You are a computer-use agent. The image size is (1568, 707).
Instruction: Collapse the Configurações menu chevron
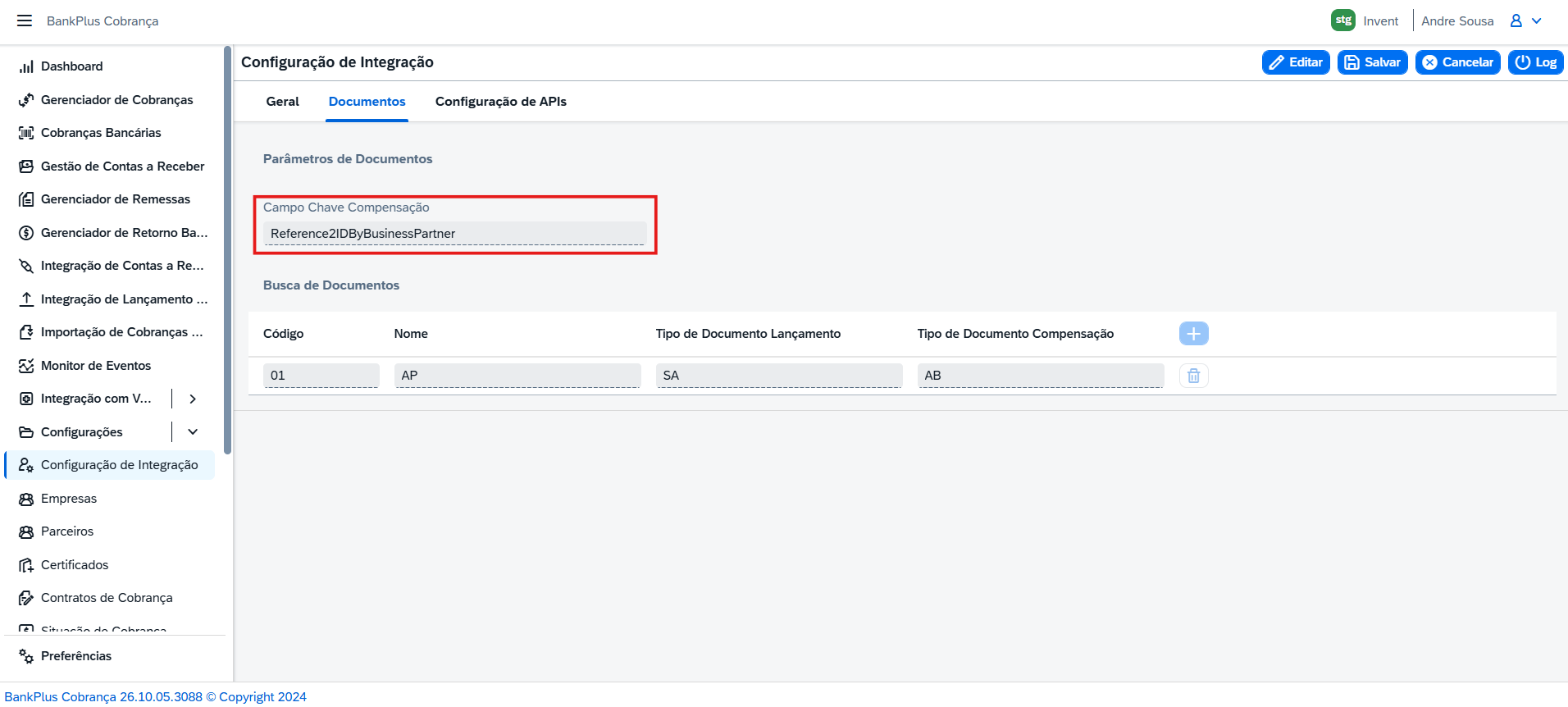[193, 432]
